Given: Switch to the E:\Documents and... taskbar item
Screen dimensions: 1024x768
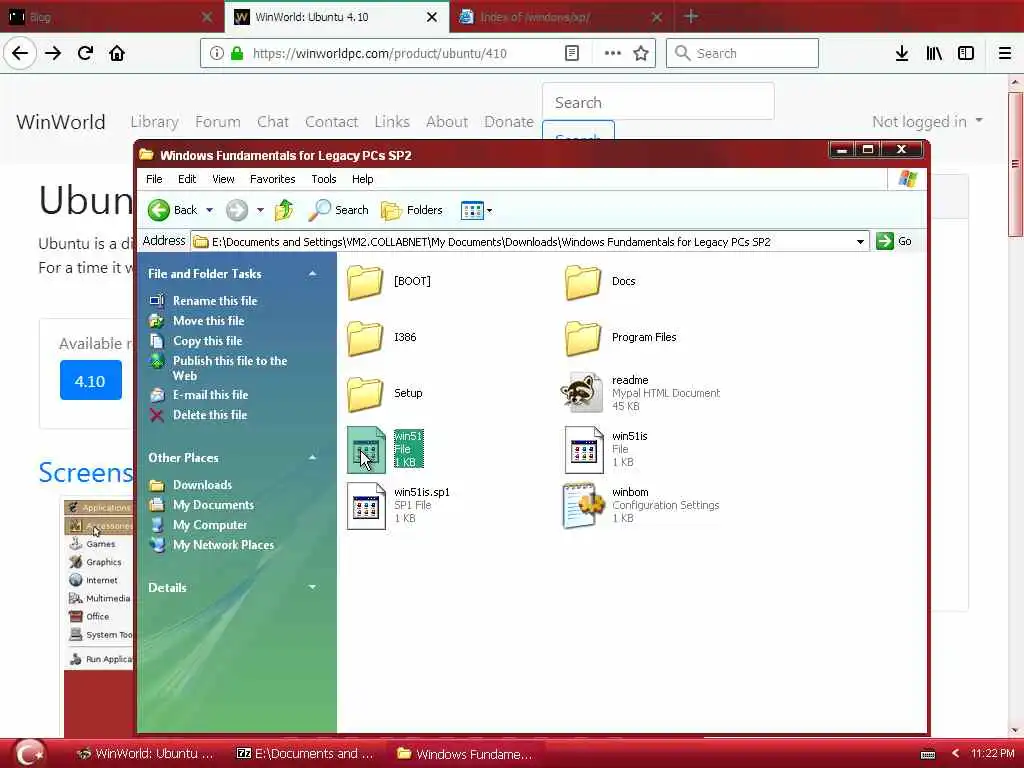Looking at the screenshot, I should point(304,754).
